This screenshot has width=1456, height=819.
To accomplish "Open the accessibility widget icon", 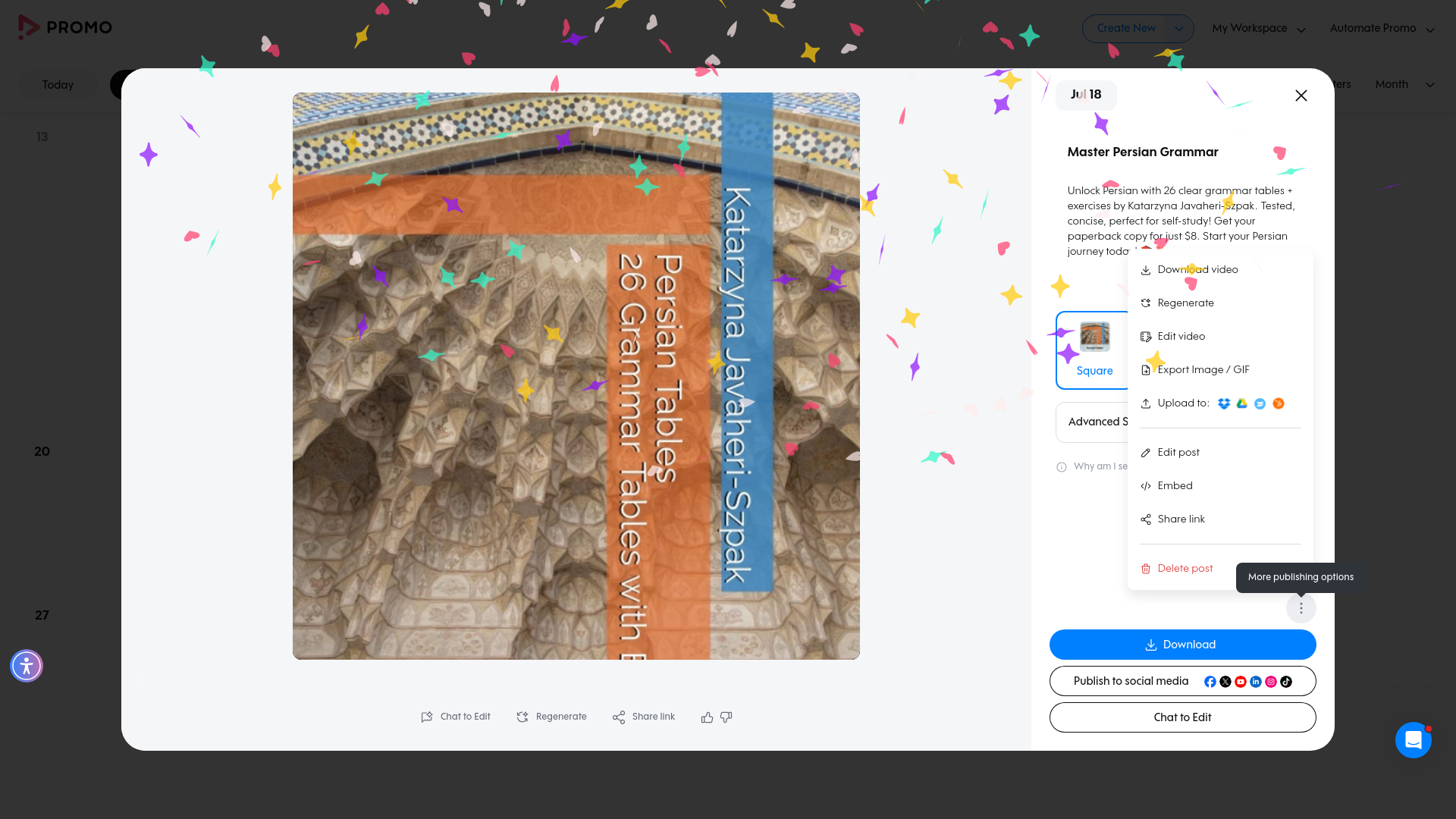I will pos(27,666).
